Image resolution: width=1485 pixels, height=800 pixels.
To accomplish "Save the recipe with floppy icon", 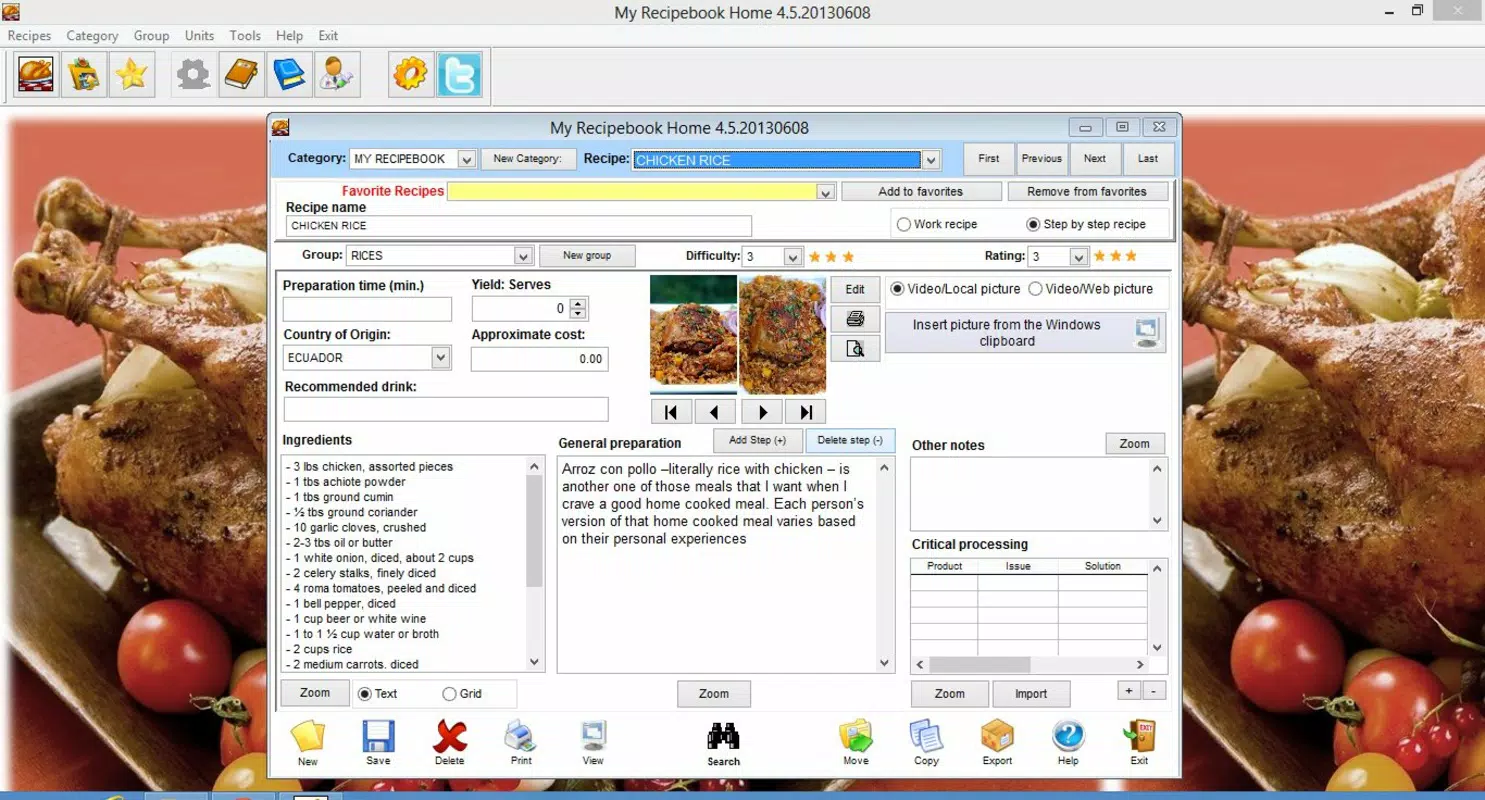I will [378, 743].
